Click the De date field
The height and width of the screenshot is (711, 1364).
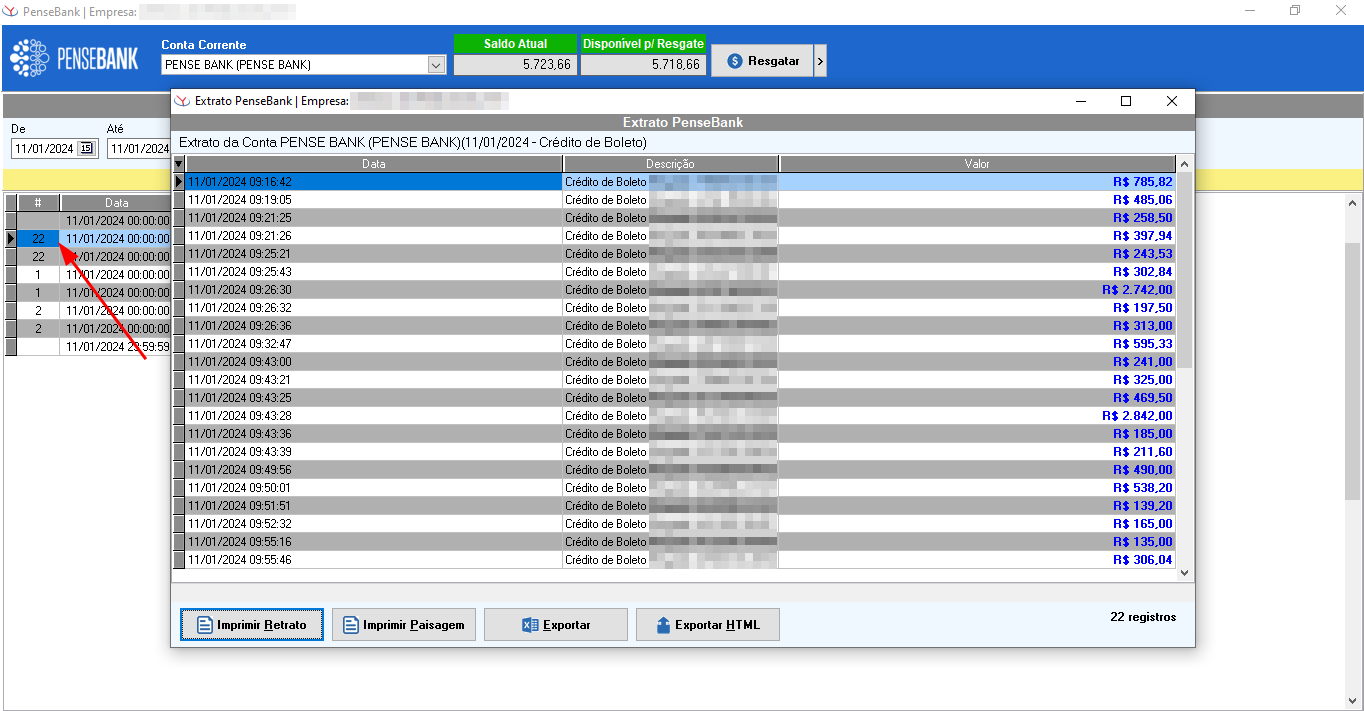[45, 148]
